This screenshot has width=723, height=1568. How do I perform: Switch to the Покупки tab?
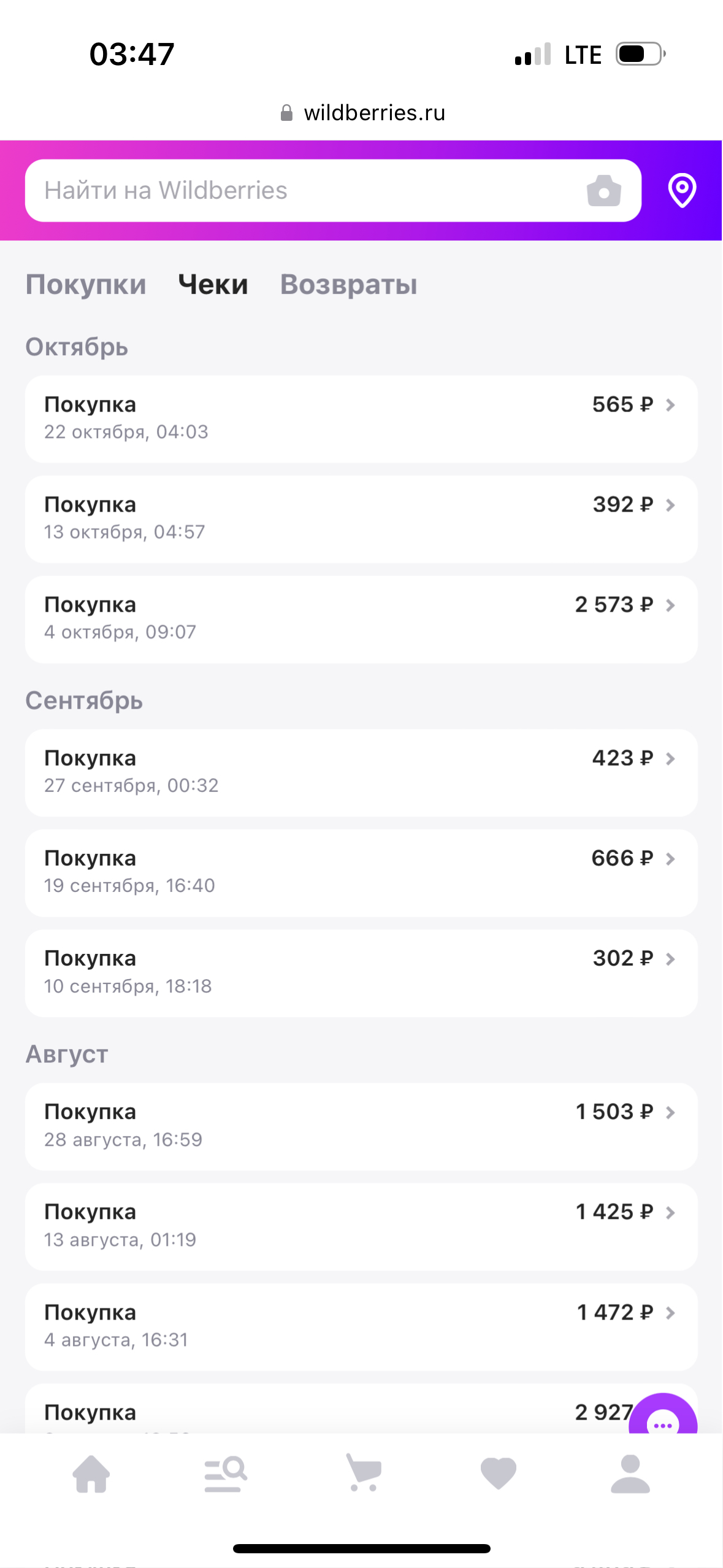click(x=86, y=285)
